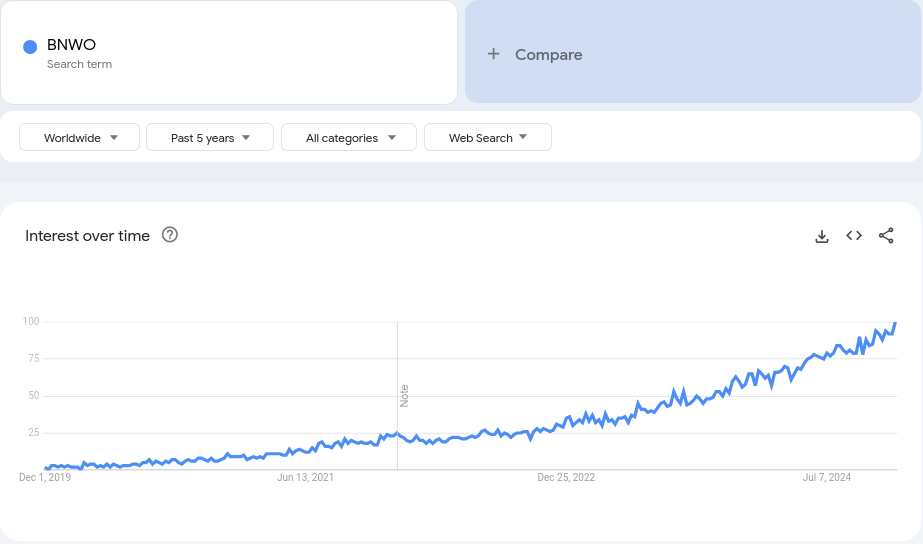The image size is (923, 544).
Task: Click the Dec 1, 2019 axis label
Action: (45, 478)
